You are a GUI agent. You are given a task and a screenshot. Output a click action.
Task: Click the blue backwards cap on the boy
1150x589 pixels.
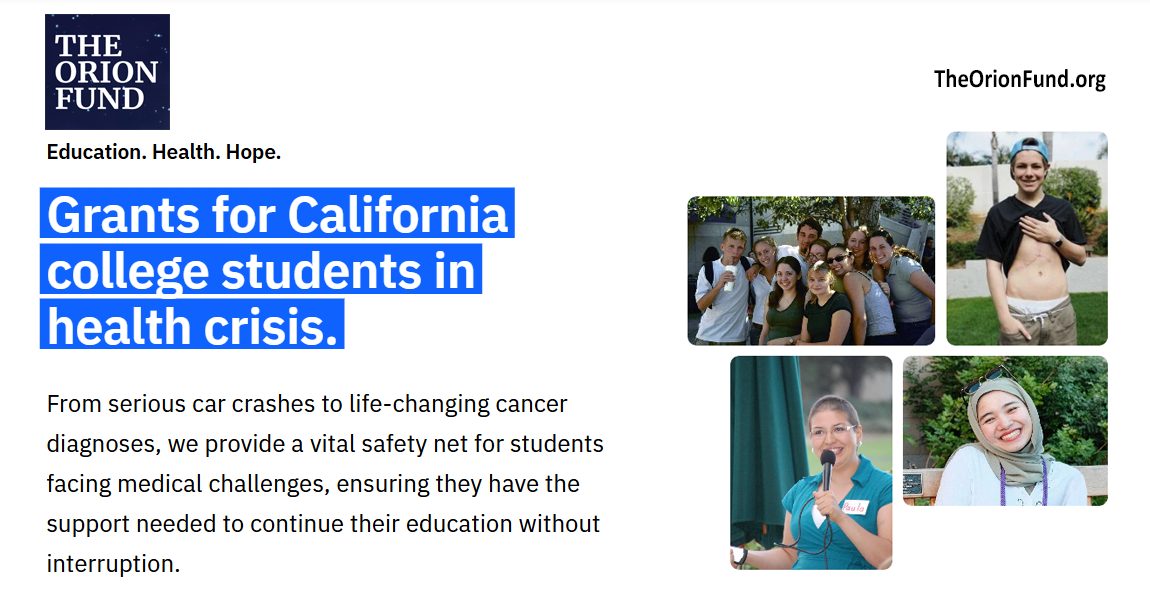coord(1028,148)
